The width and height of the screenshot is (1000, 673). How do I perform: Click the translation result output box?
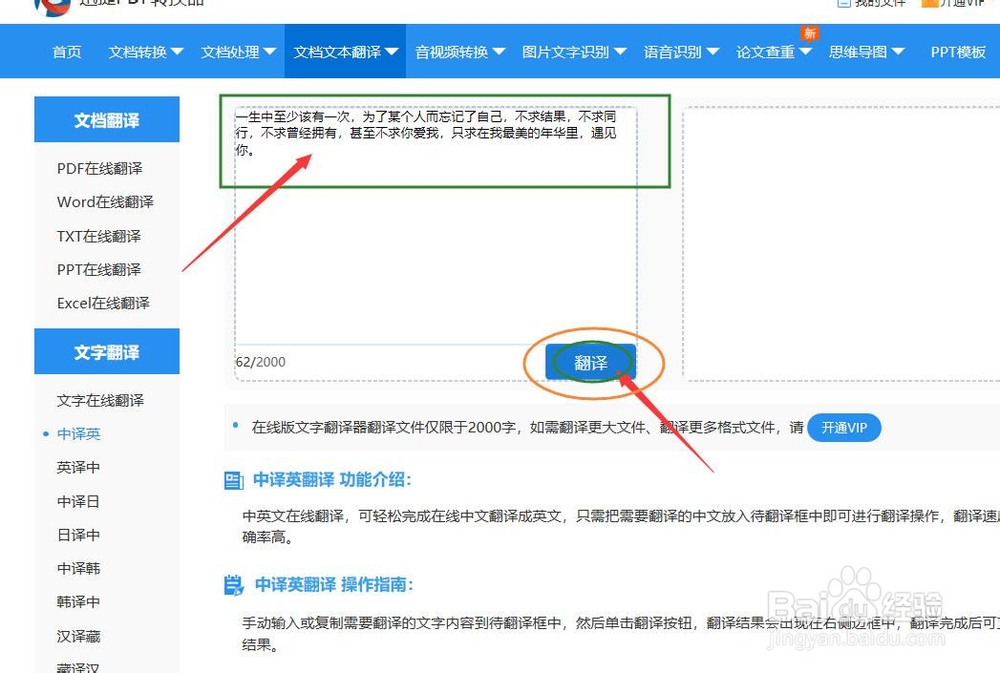pyautogui.click(x=841, y=242)
